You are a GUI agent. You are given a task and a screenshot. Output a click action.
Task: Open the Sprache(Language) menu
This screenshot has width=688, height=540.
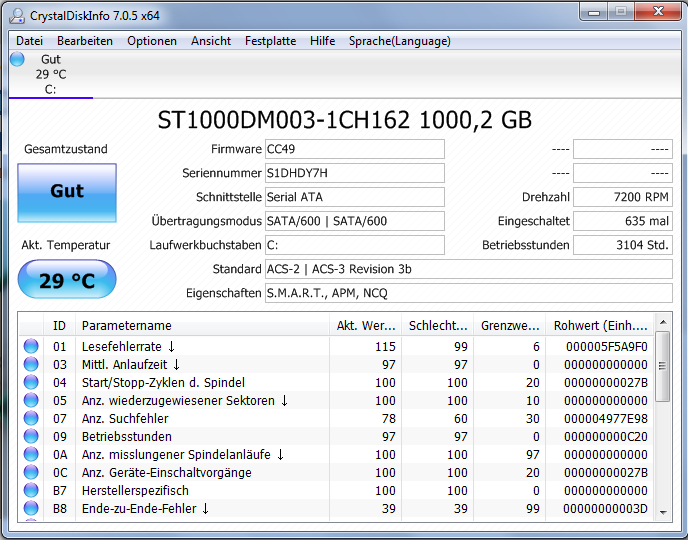pos(400,41)
